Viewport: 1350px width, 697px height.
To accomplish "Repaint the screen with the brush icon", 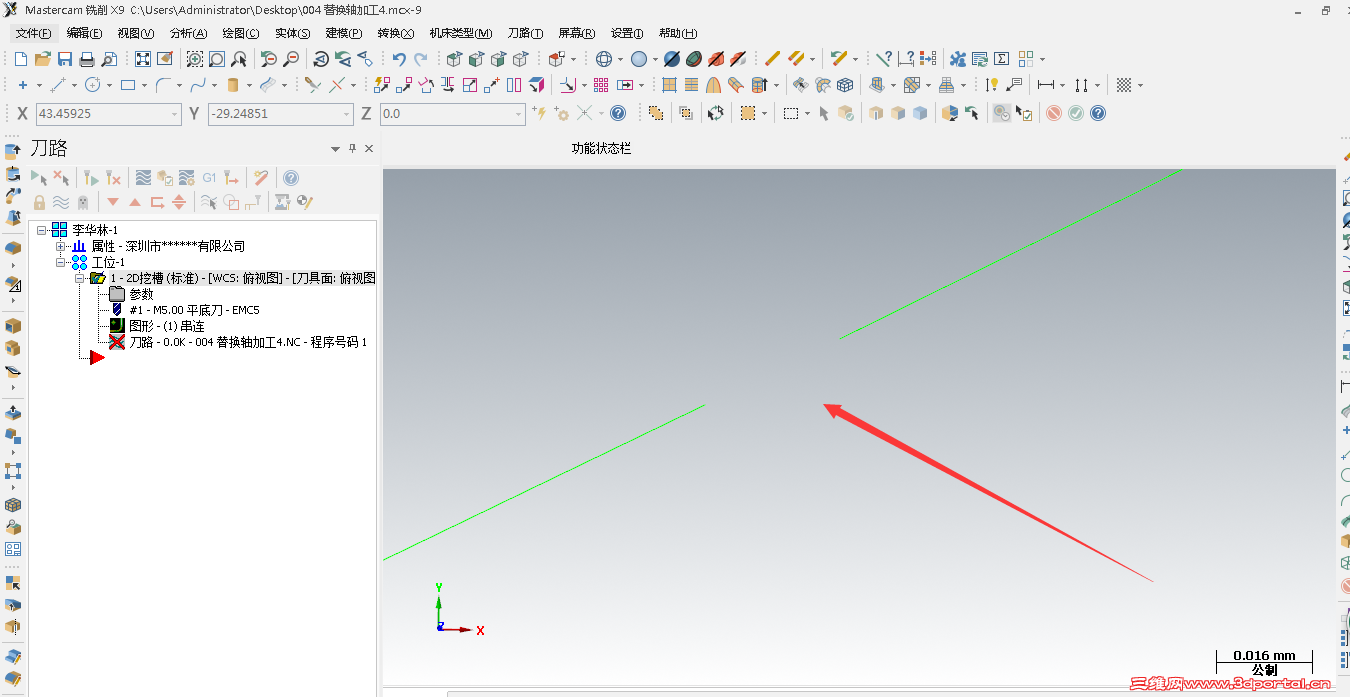I will [x=165, y=59].
